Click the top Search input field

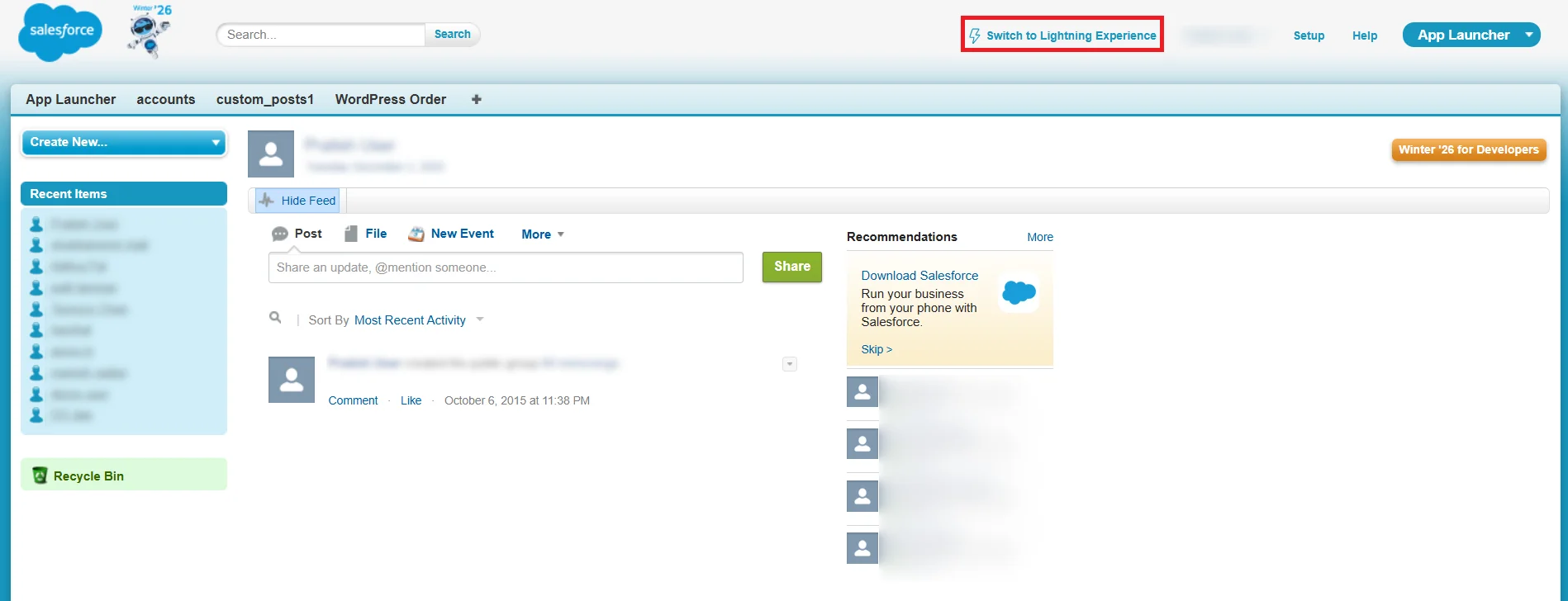point(321,35)
